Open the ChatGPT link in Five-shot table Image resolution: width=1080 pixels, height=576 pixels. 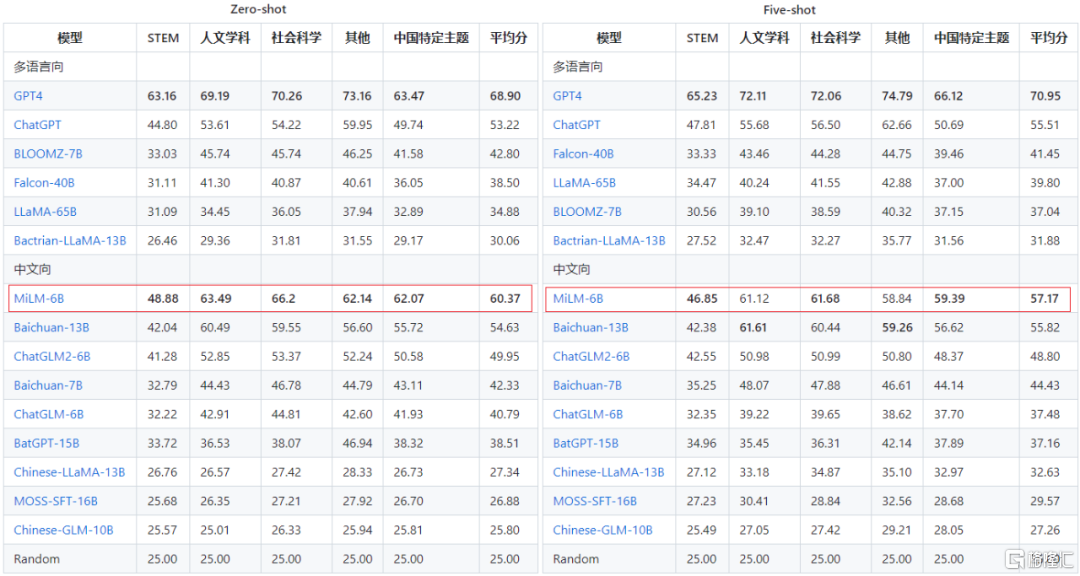tap(577, 125)
